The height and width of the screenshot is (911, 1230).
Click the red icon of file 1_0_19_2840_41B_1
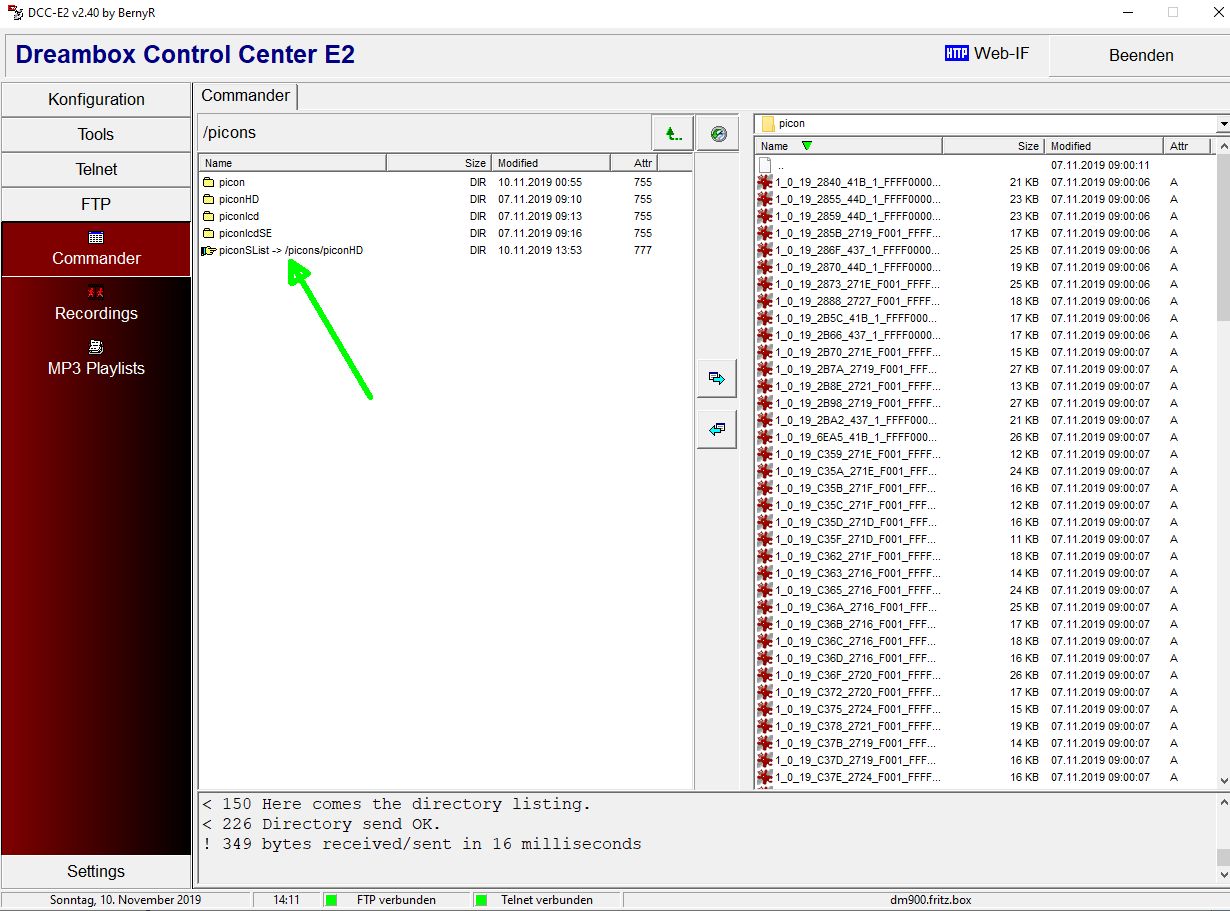[x=765, y=182]
